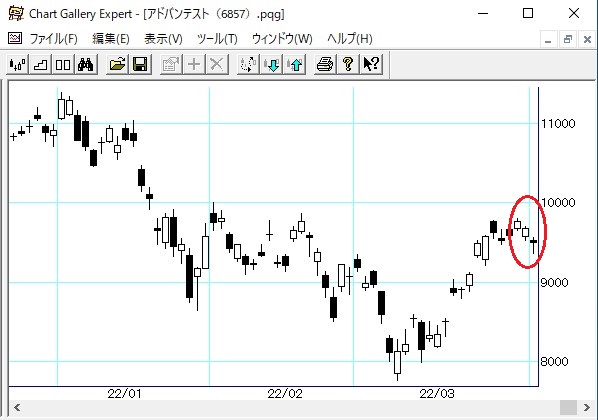
Task: Click the Chart Gallery app title icon
Action: click(16, 13)
